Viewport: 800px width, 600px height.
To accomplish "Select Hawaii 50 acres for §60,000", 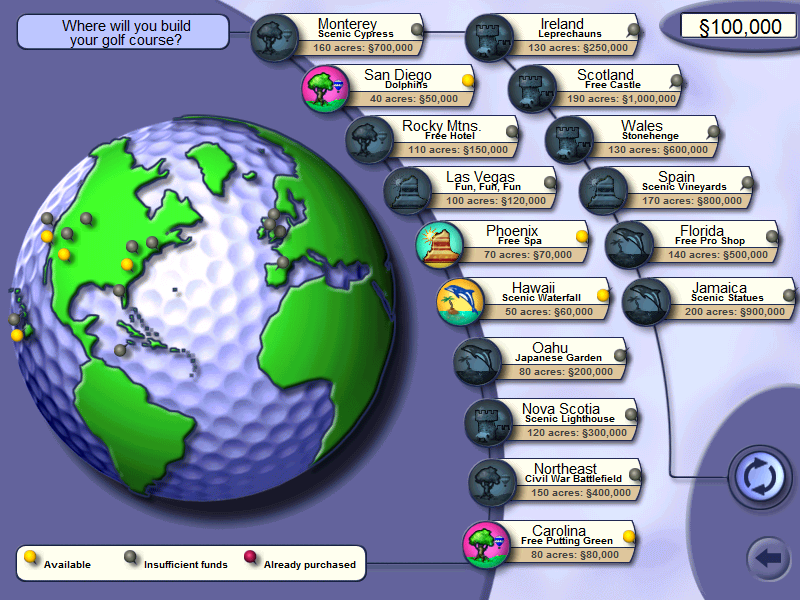I will [549, 312].
